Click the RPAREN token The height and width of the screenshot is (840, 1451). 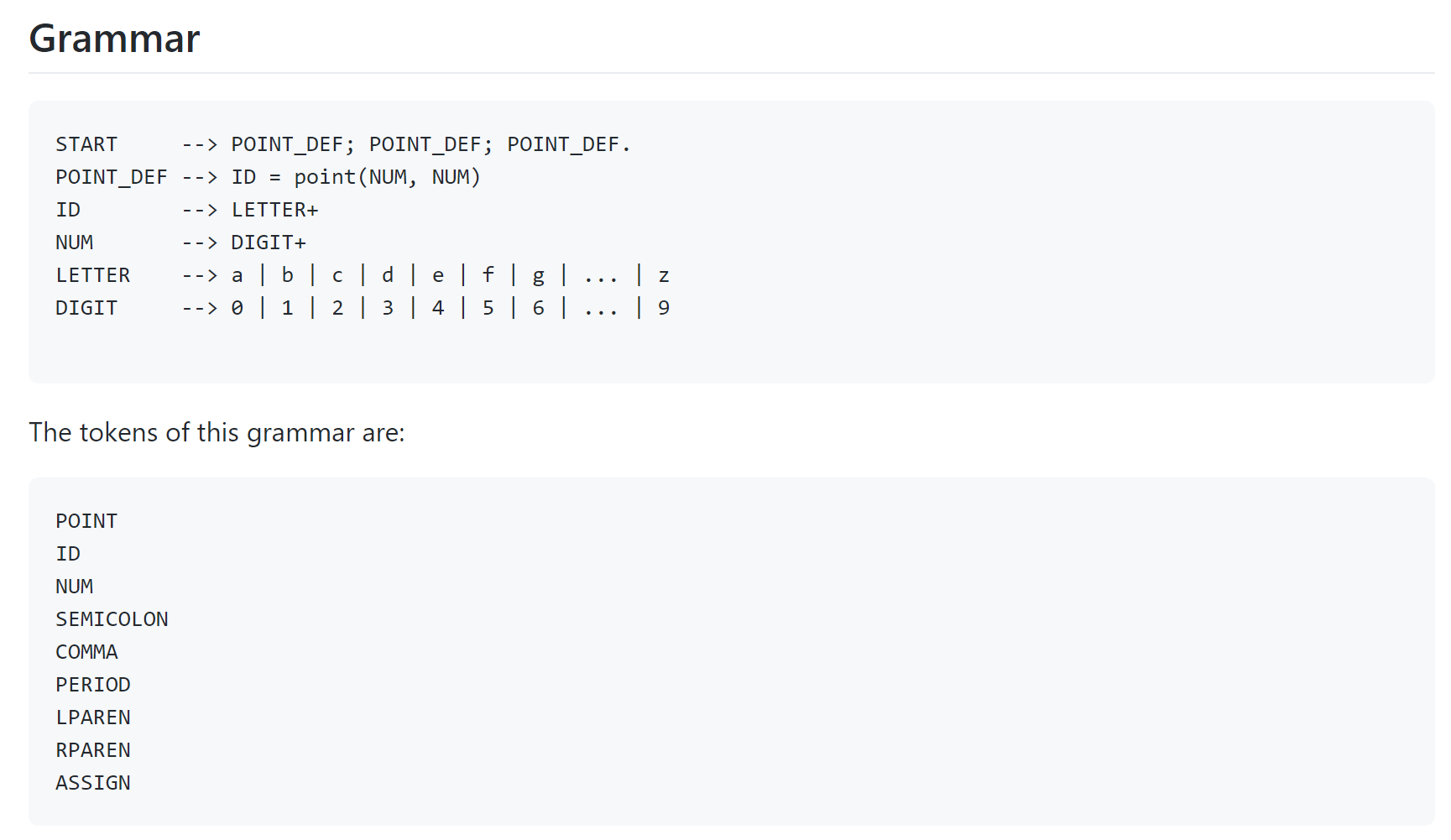(92, 750)
